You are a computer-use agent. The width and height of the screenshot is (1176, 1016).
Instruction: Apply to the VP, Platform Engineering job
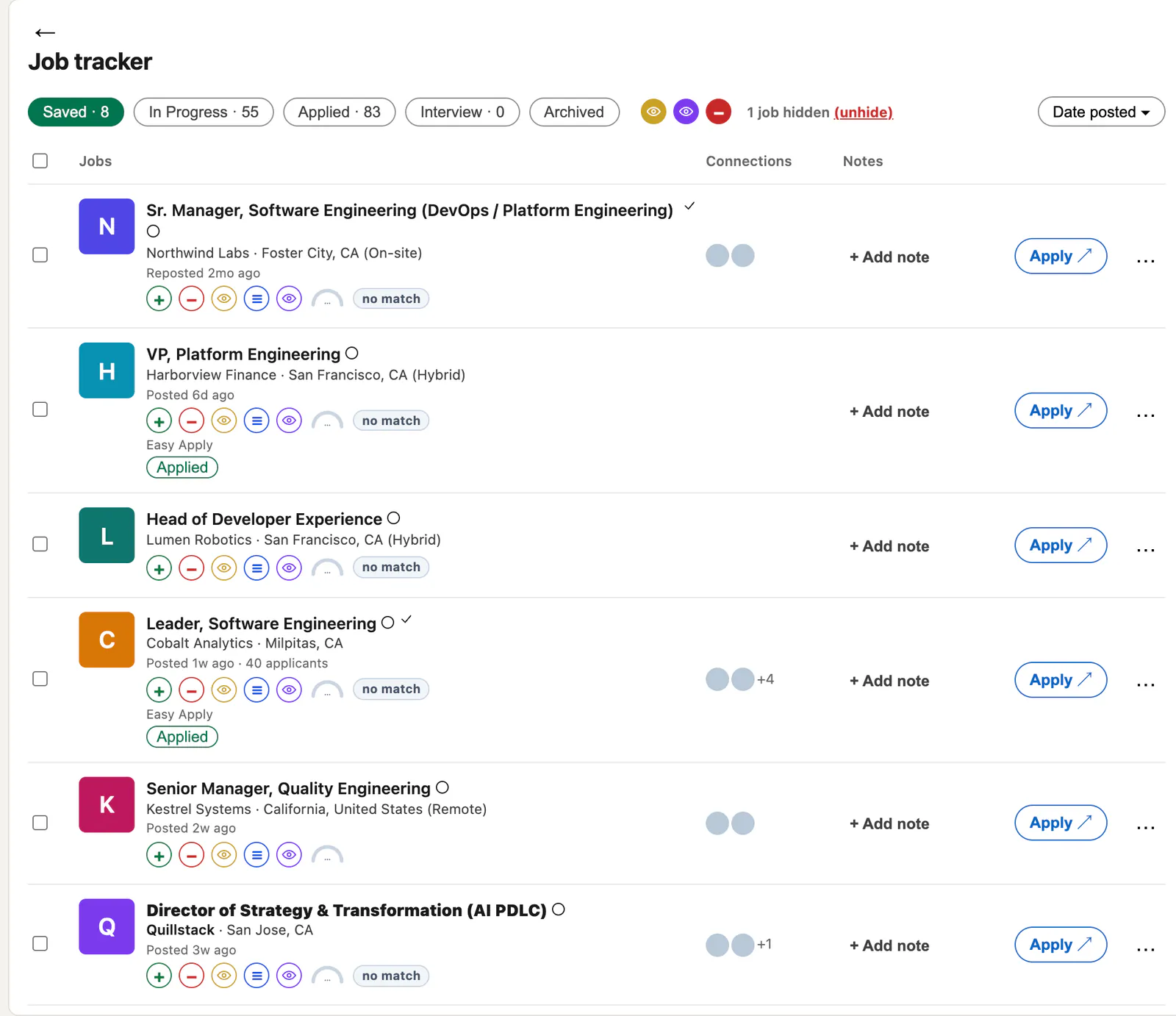1061,410
